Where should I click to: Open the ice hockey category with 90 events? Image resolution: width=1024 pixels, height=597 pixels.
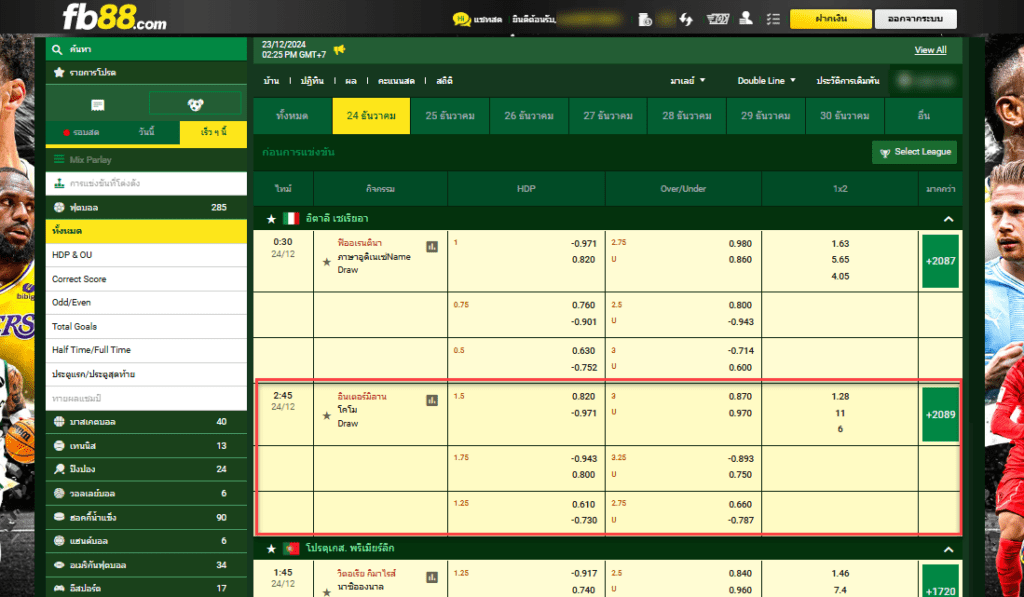pos(146,517)
